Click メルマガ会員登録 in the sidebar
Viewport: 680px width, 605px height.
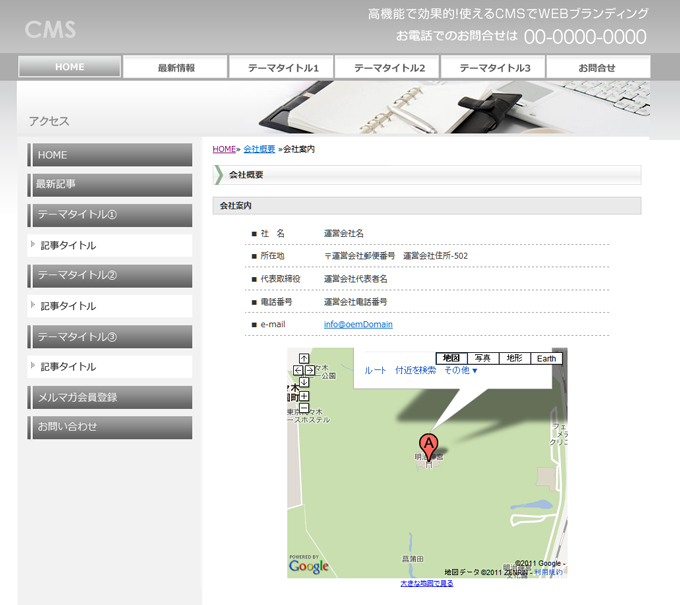click(x=110, y=397)
